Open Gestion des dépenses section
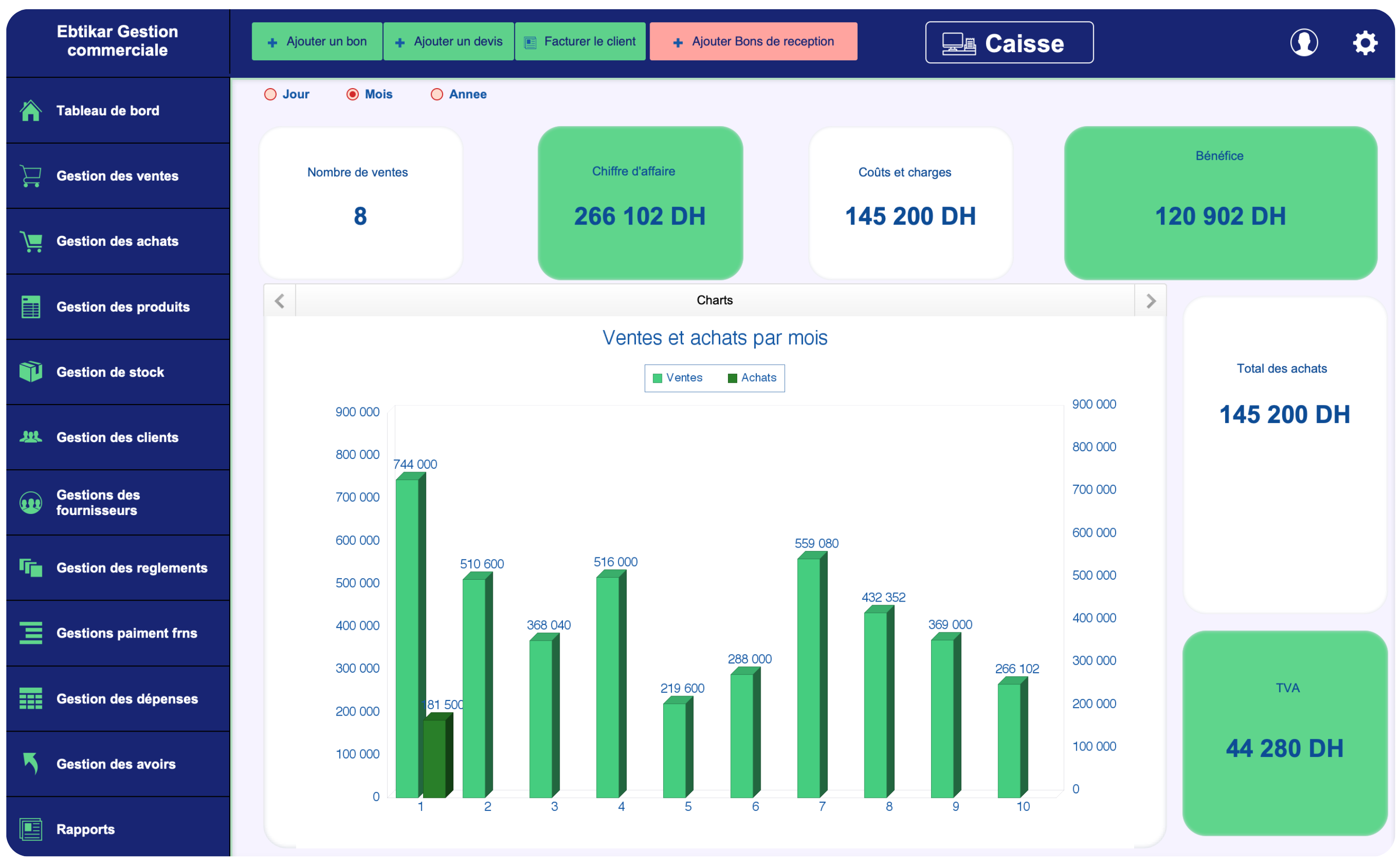The height and width of the screenshot is (864, 1400). [x=118, y=699]
